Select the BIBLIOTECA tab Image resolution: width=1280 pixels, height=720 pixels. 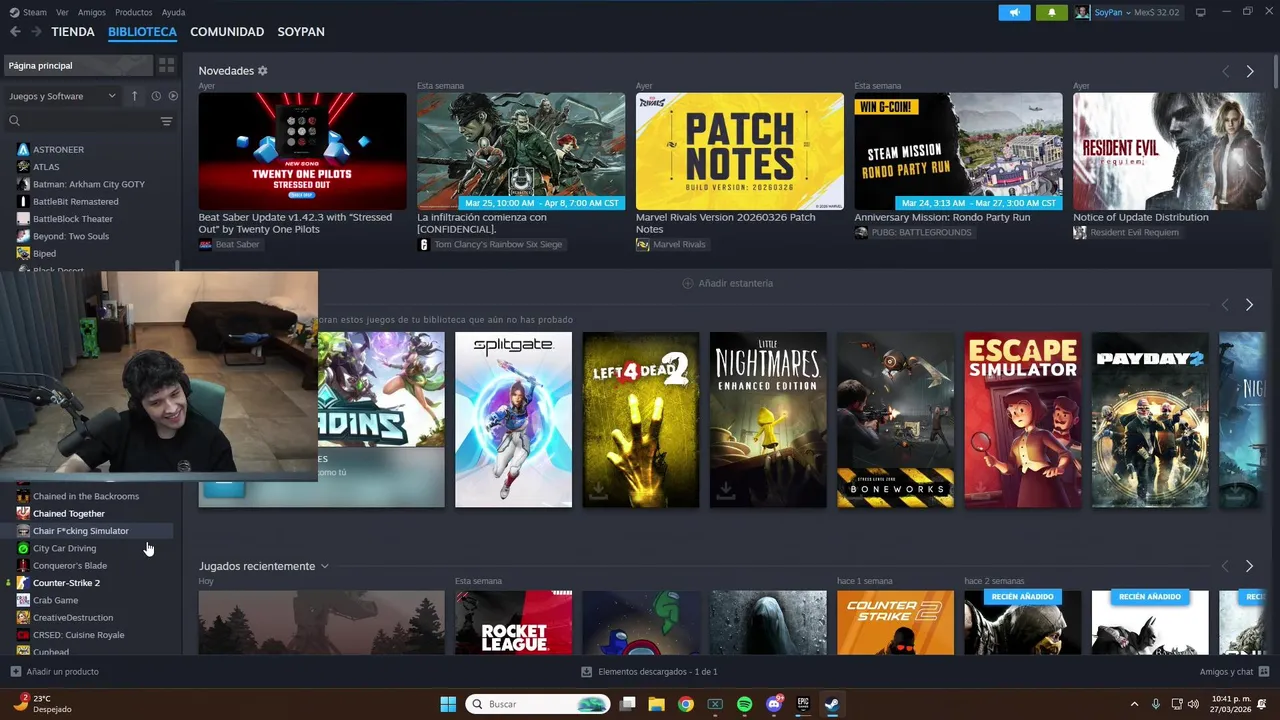tap(142, 32)
